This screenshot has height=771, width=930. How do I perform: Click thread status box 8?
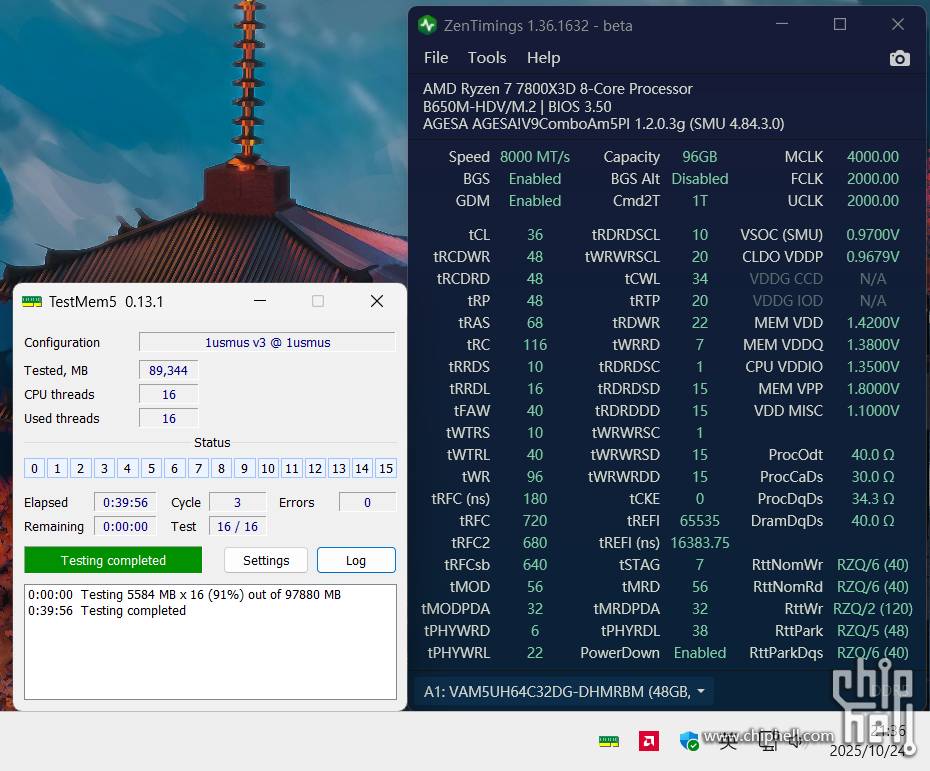(221, 468)
